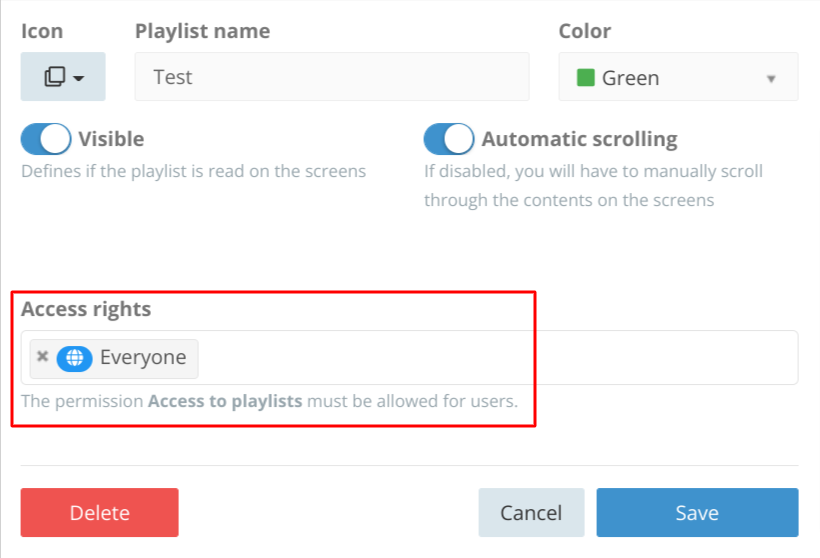Image resolution: width=820 pixels, height=558 pixels.
Task: Click the blue globe icon
Action: (74, 358)
